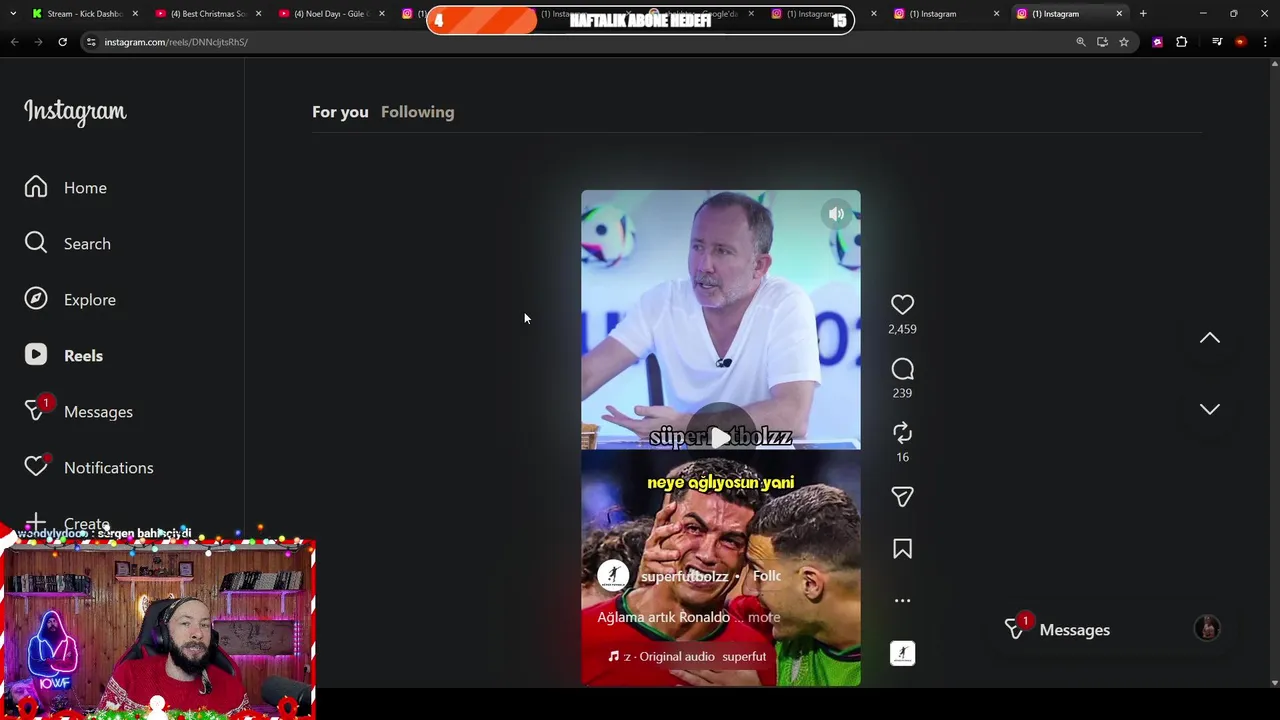Go to previous reel with up chevron

pyautogui.click(x=1210, y=338)
